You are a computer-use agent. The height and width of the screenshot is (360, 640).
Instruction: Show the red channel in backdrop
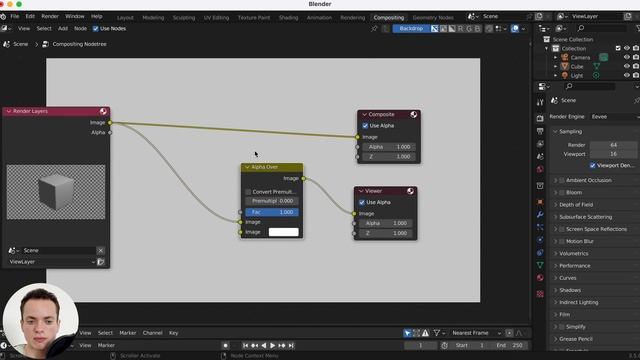tap(460, 29)
